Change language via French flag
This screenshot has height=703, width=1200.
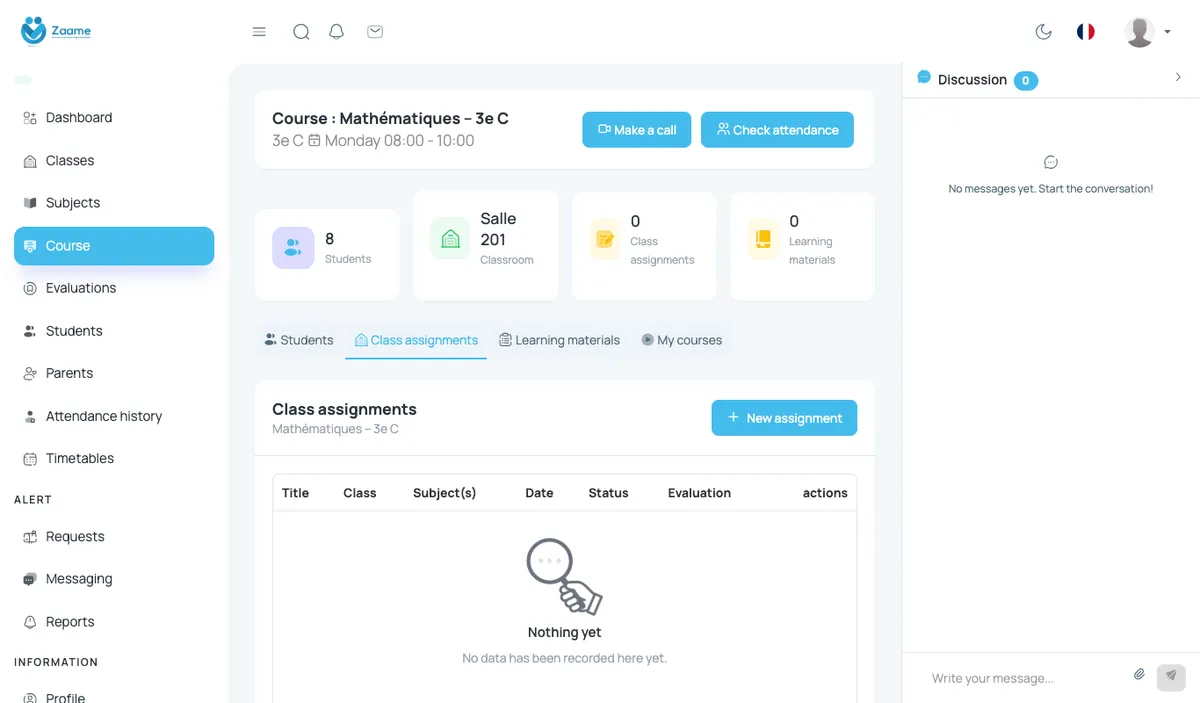point(1086,32)
